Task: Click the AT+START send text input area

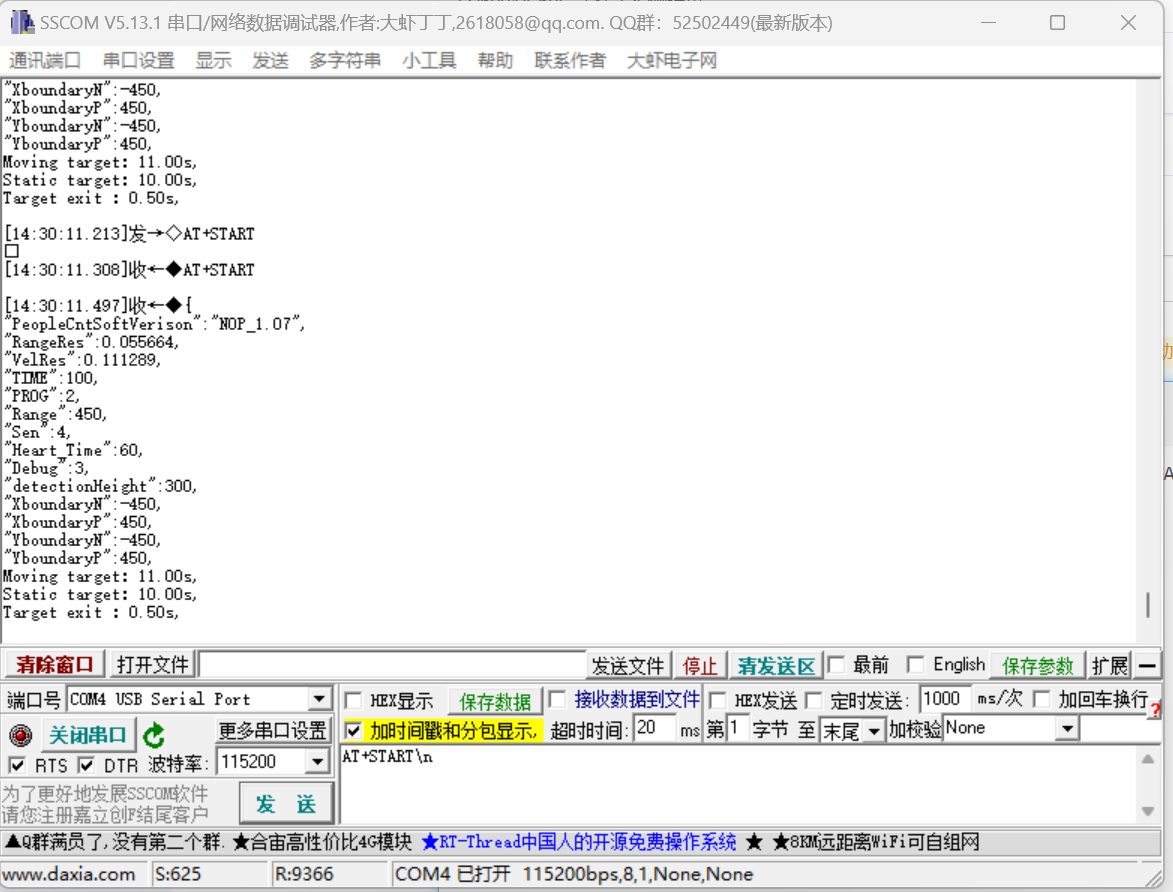Action: tap(737, 784)
